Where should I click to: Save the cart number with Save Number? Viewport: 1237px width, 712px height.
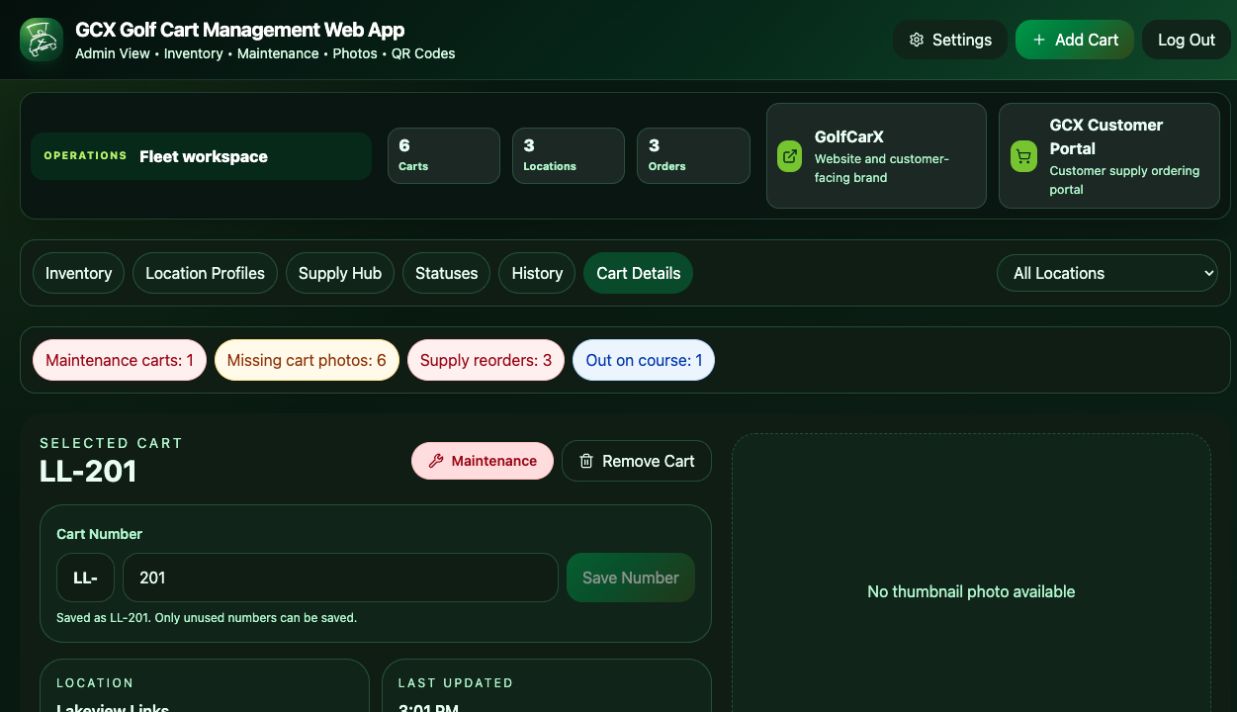(x=630, y=578)
